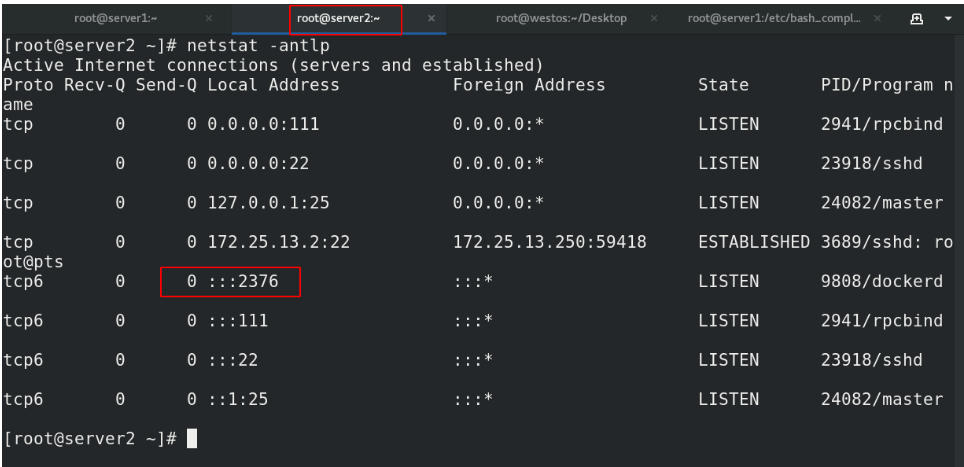The image size is (964, 467).
Task: Click the highlighted :::2376 local address
Action: click(x=243, y=281)
